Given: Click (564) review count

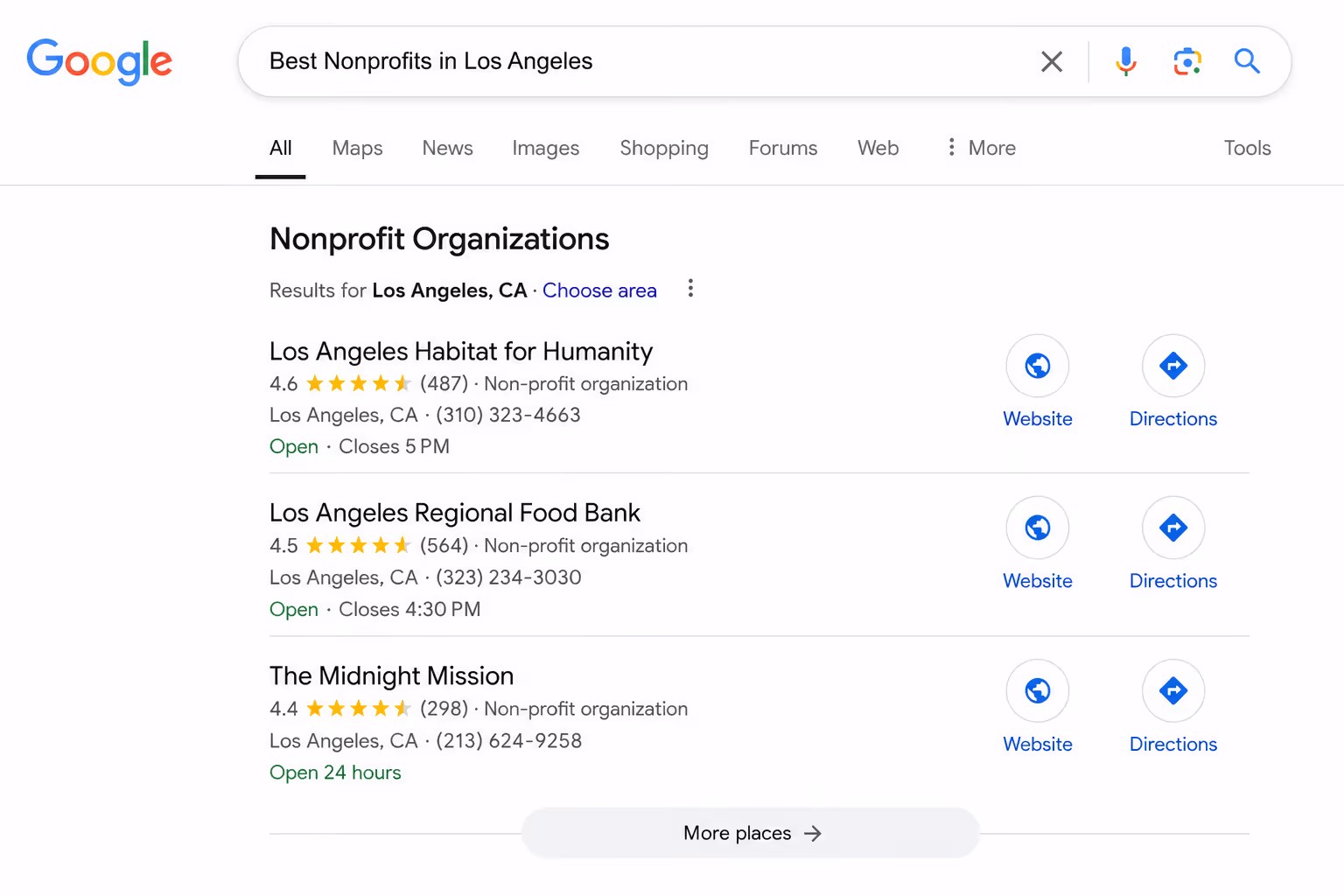Looking at the screenshot, I should (x=444, y=546).
